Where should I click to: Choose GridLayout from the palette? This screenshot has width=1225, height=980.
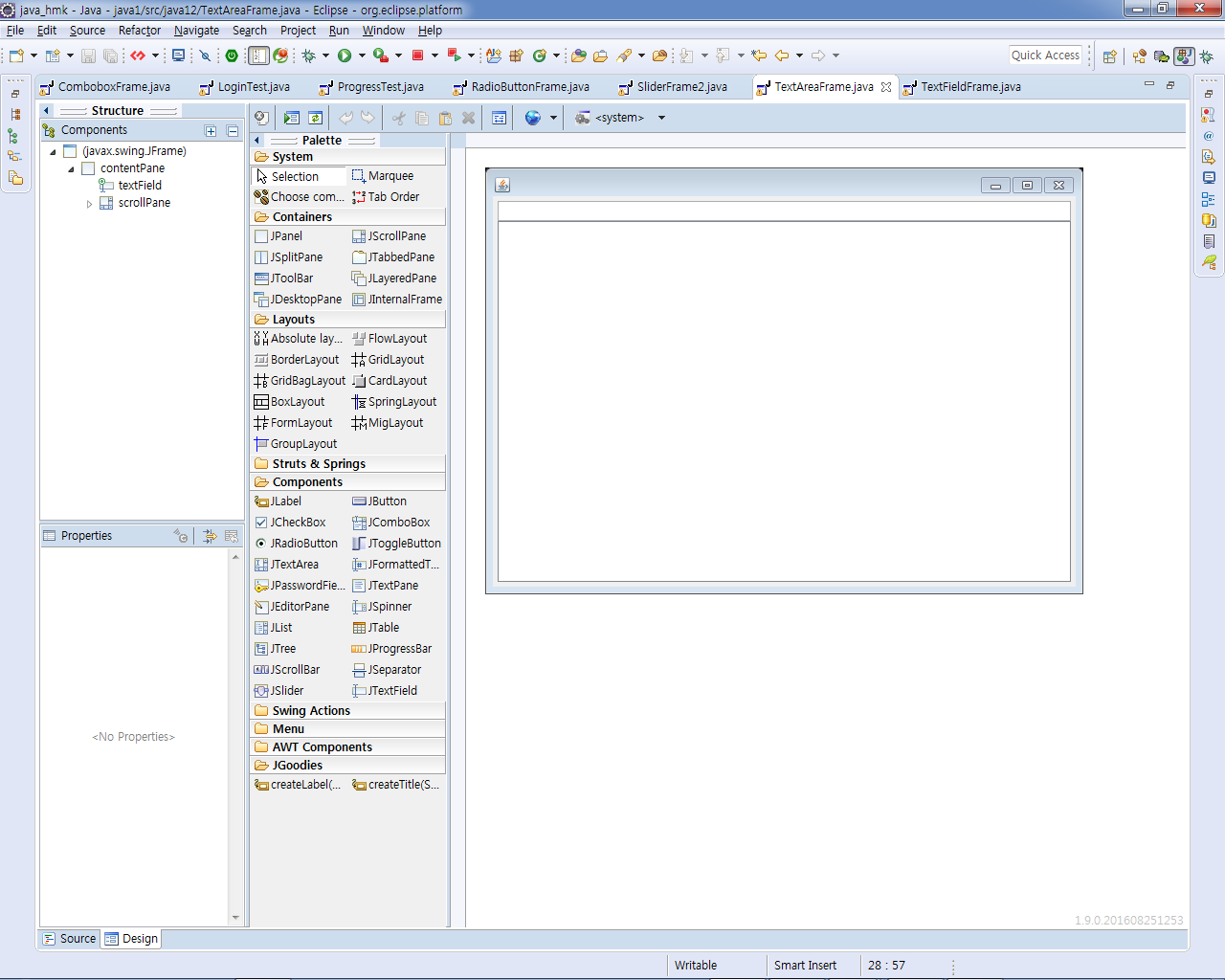click(388, 360)
